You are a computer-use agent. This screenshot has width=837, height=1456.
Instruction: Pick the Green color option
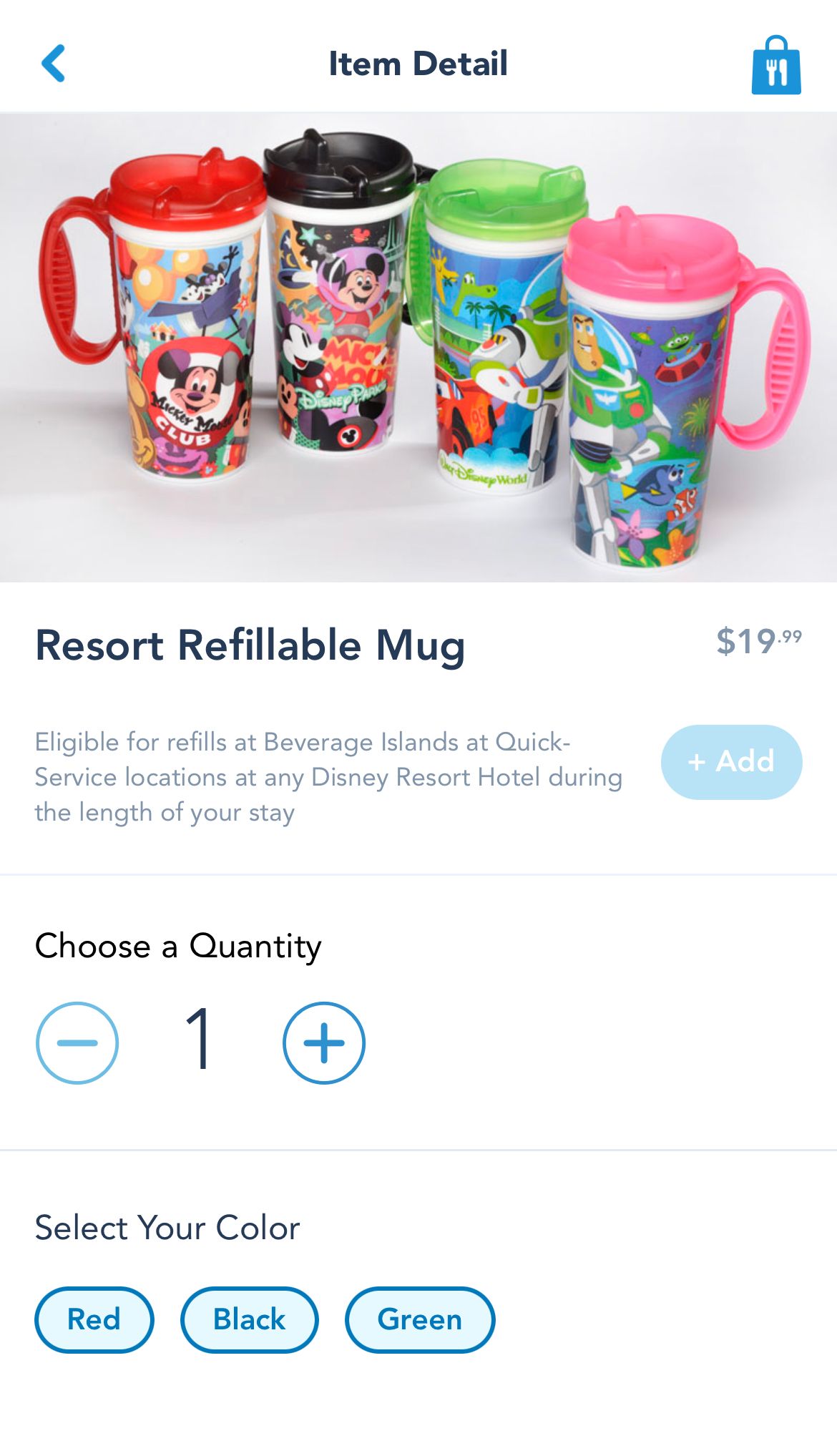click(x=420, y=1319)
